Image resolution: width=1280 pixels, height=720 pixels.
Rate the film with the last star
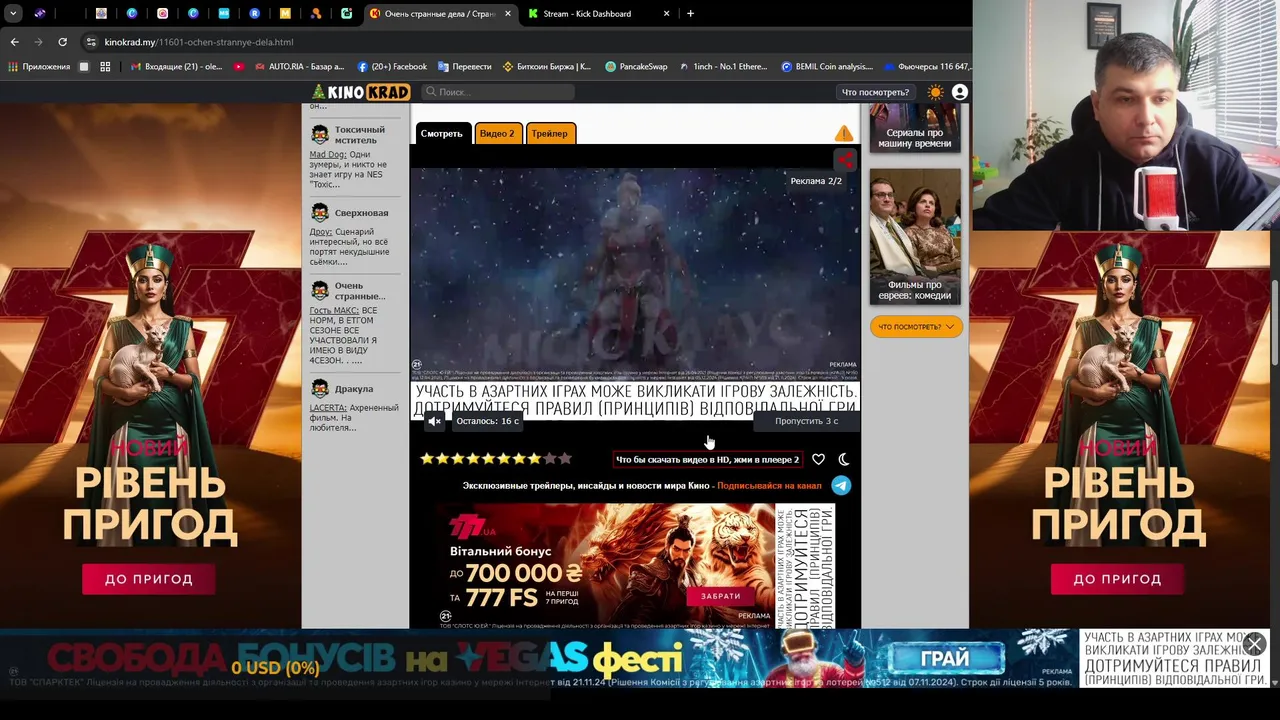[565, 459]
